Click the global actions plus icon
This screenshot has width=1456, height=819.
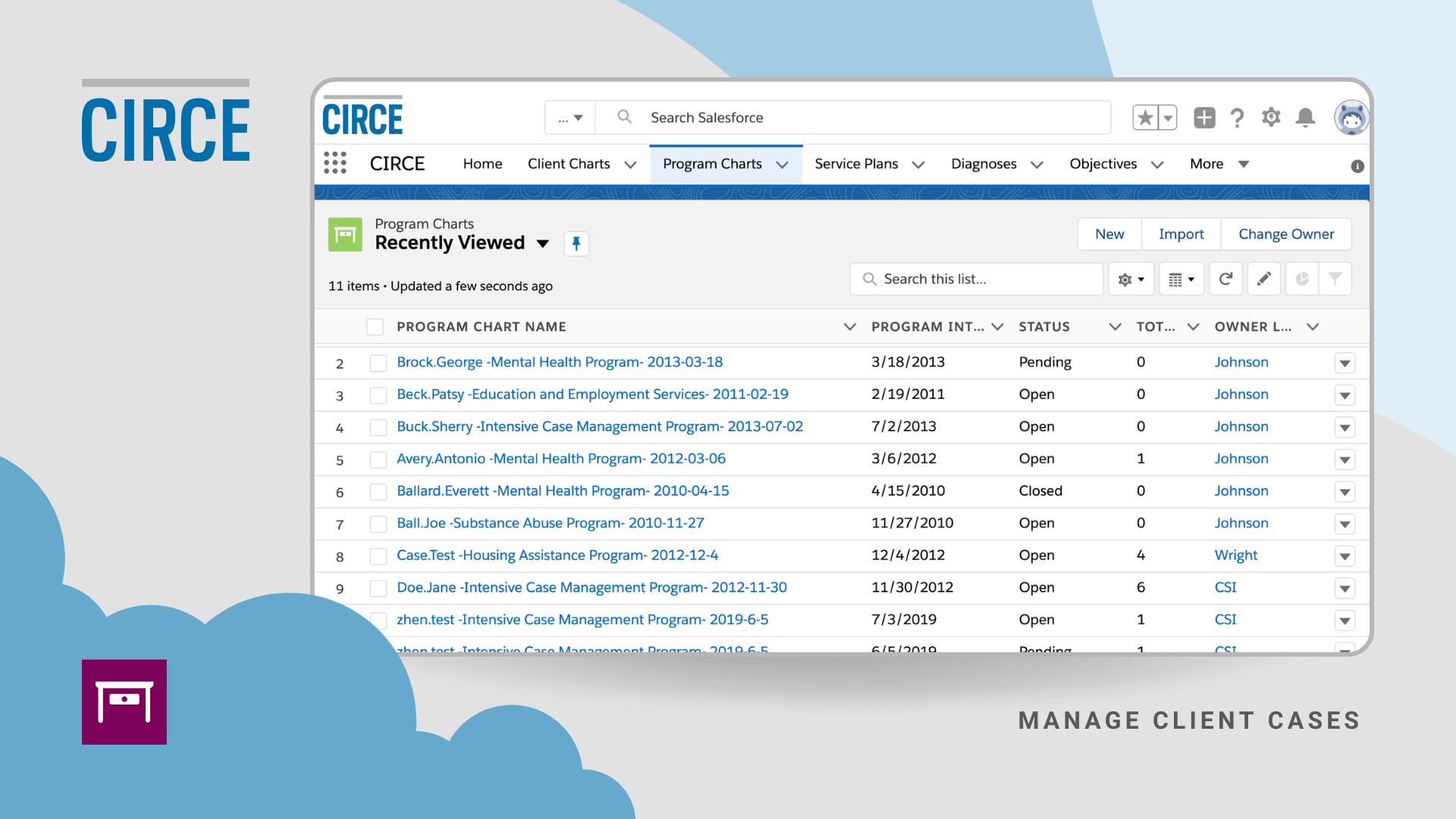pos(1204,118)
